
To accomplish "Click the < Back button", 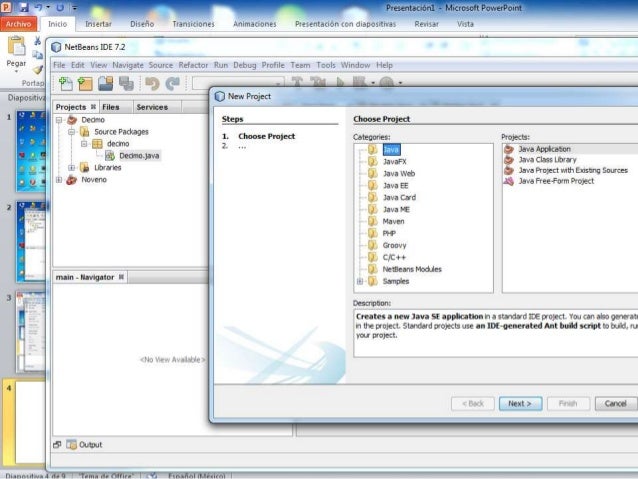I will (473, 404).
